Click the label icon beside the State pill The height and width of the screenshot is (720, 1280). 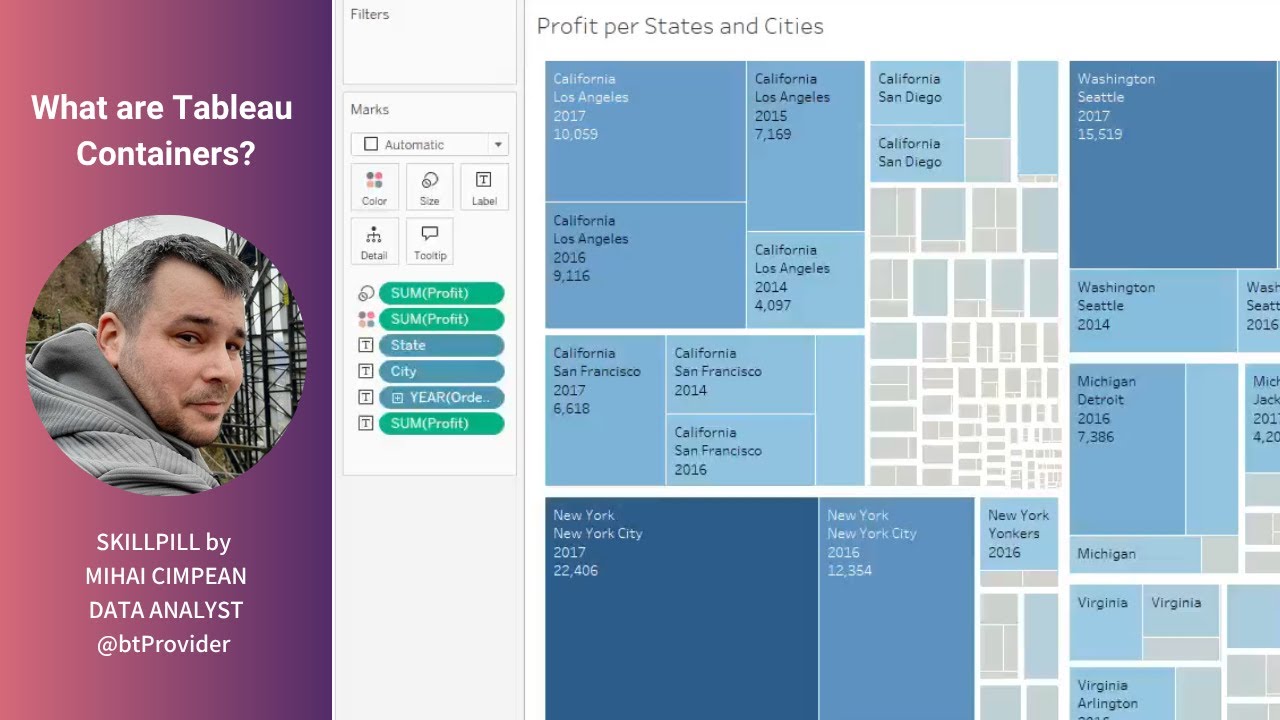point(366,345)
